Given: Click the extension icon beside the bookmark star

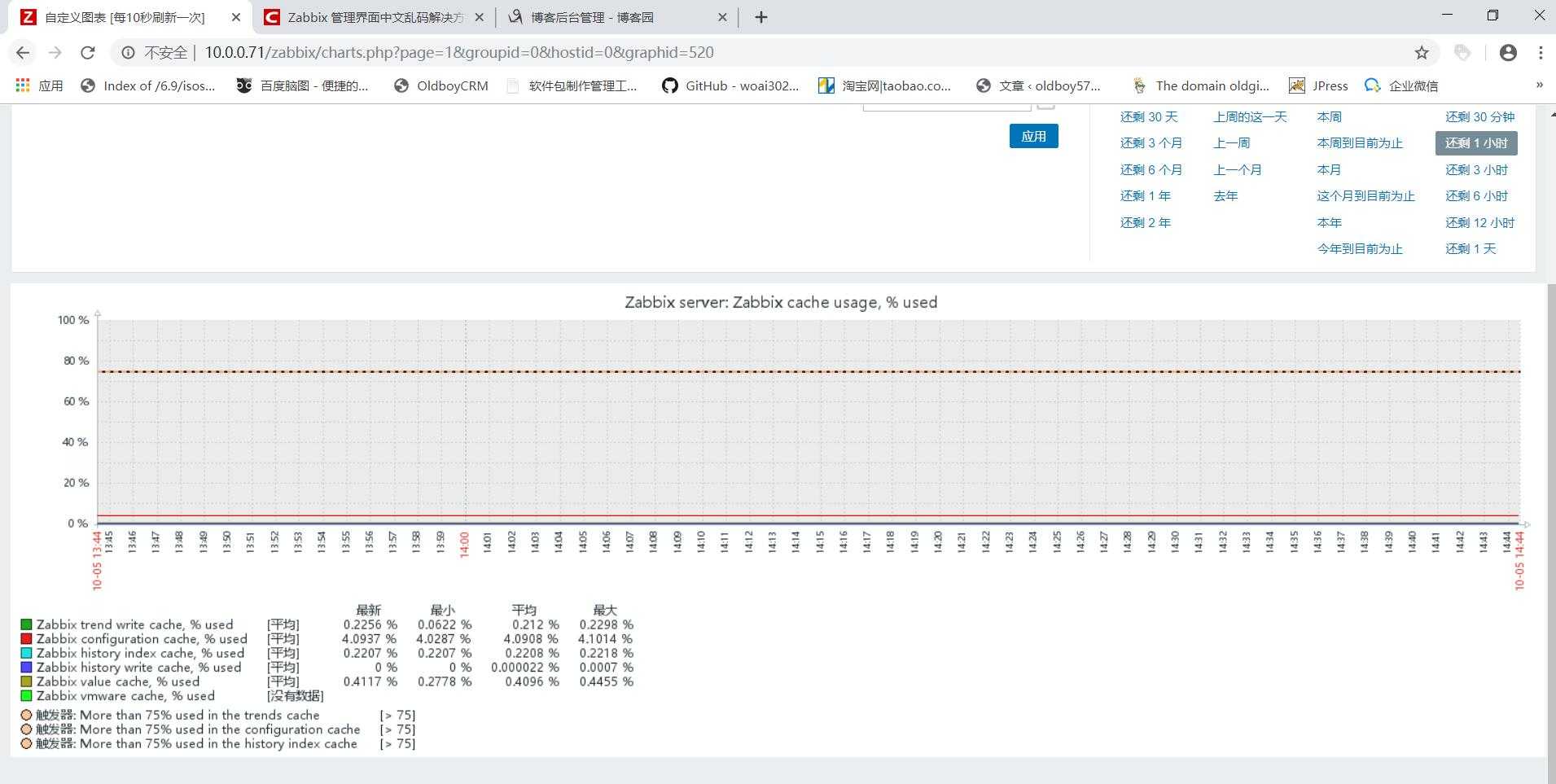Looking at the screenshot, I should pos(1462,53).
